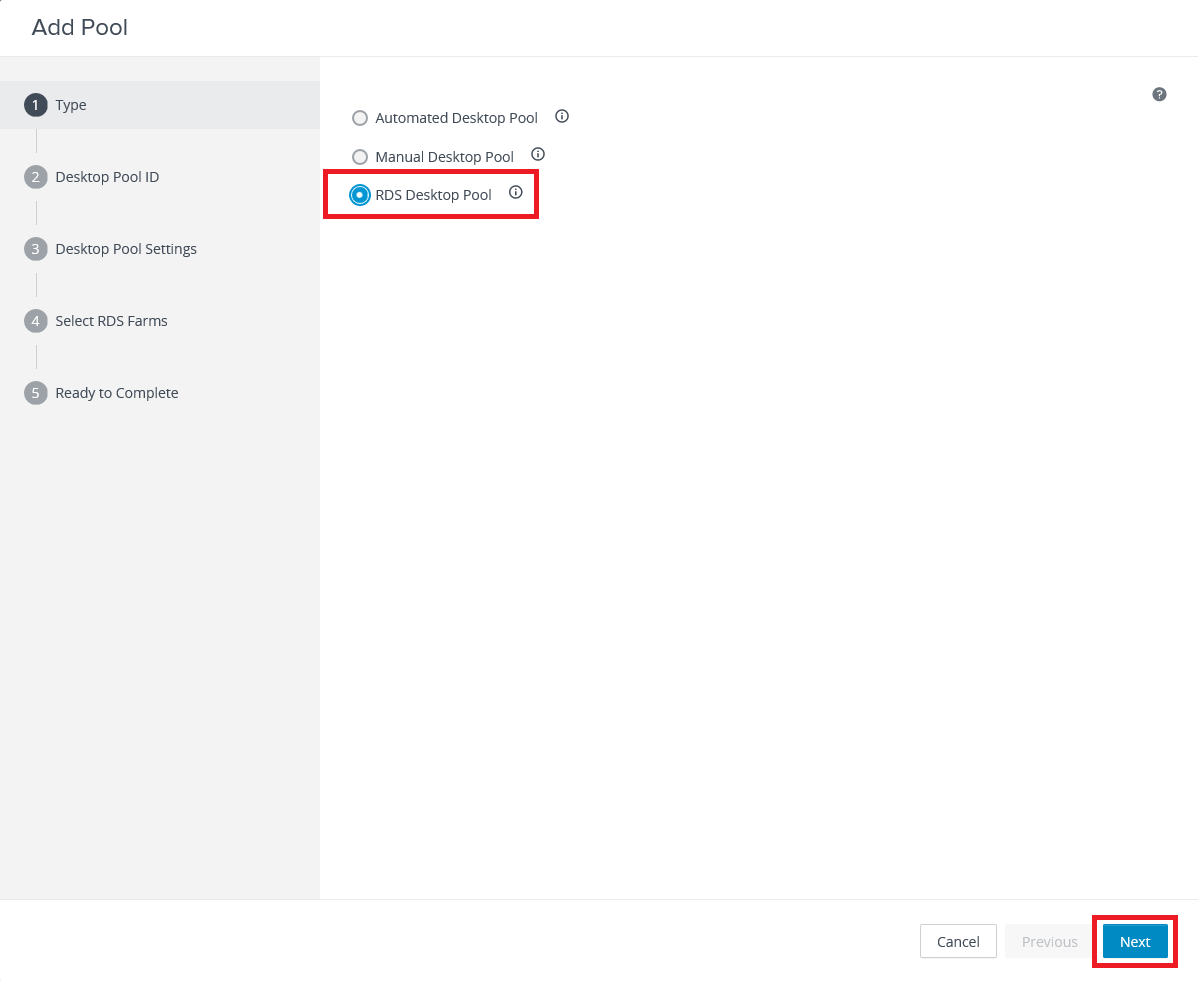The height and width of the screenshot is (981, 1198).
Task: Jump to the Desktop Pool ID step
Action: tap(107, 177)
